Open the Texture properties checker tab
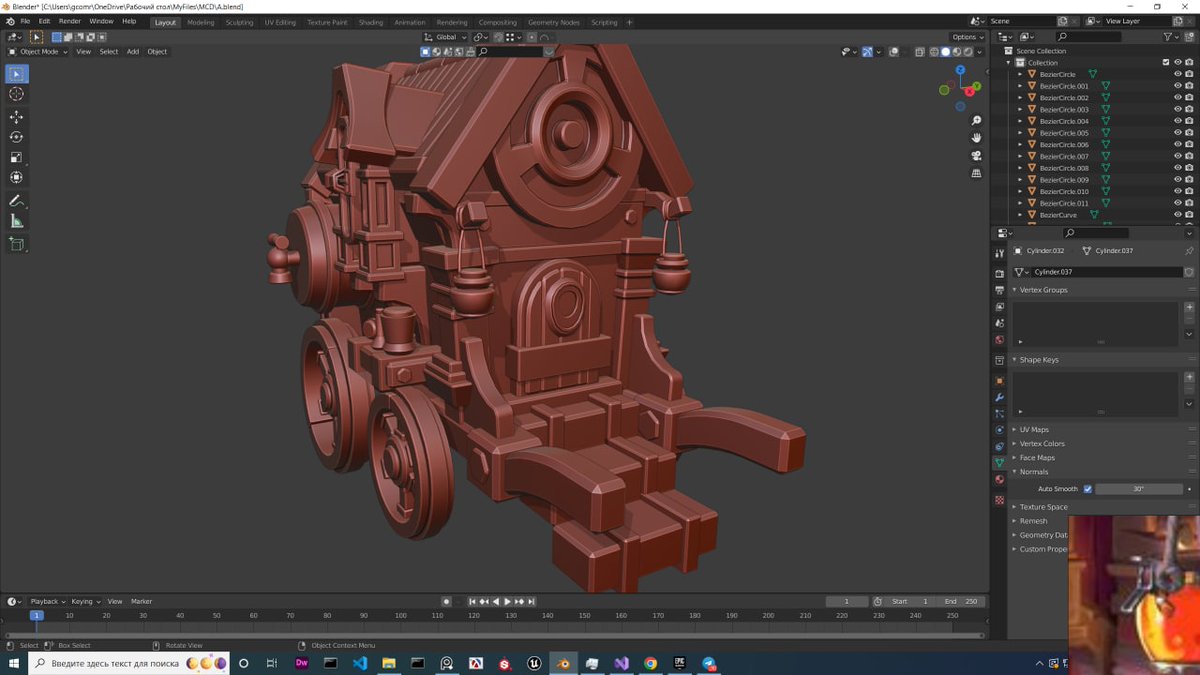1200x675 pixels. click(x=999, y=500)
